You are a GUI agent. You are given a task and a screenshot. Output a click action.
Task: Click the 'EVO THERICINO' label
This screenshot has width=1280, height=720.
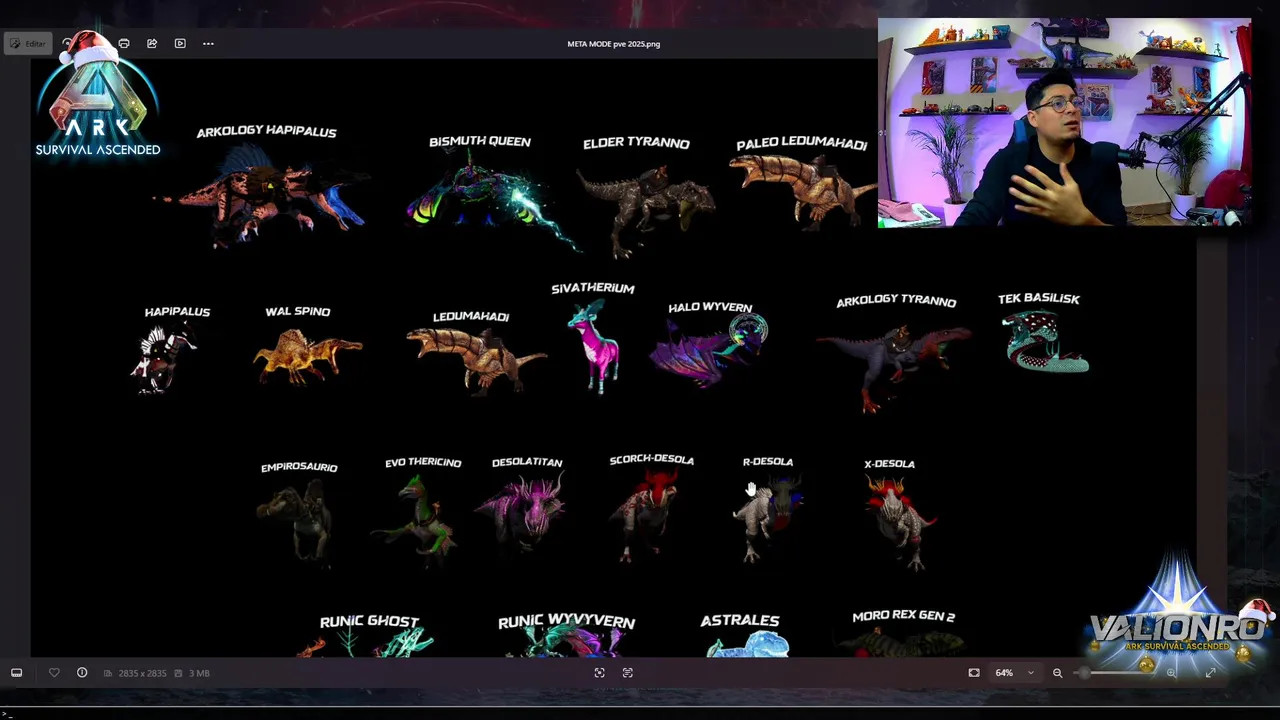423,462
